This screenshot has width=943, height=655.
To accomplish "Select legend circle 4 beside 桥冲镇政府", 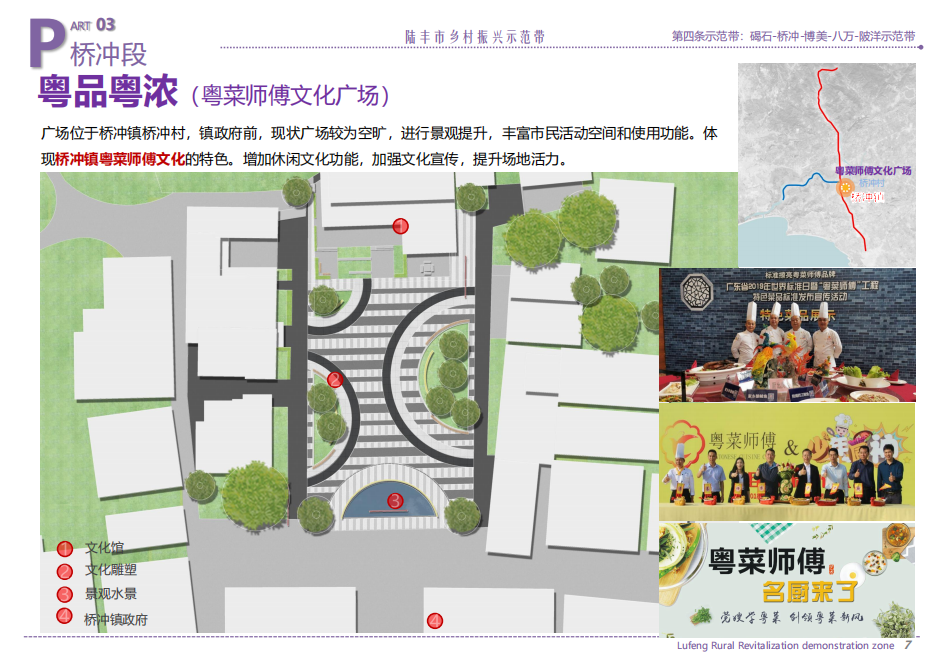I will coord(65,617).
